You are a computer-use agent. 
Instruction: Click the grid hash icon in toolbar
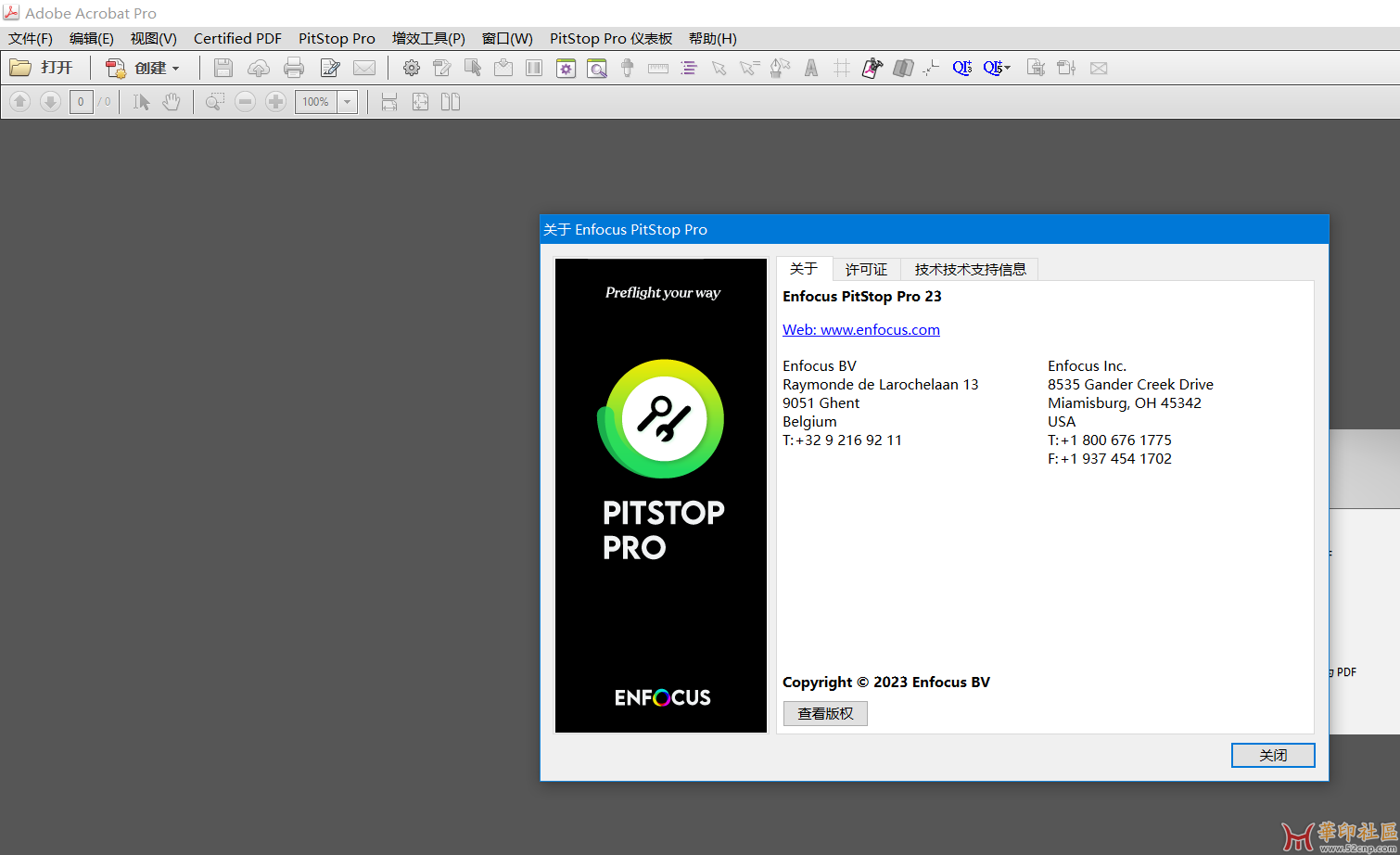pyautogui.click(x=842, y=68)
